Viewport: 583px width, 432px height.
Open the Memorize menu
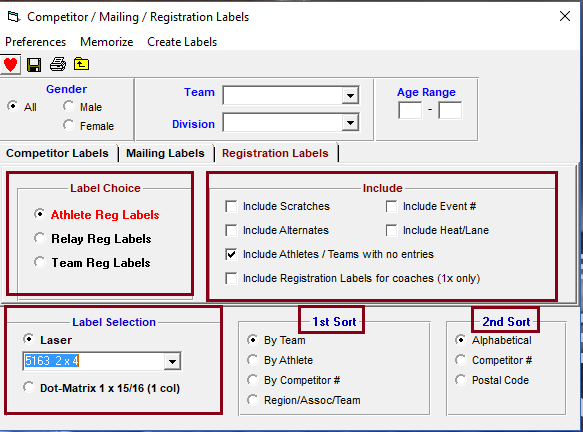[x=107, y=42]
